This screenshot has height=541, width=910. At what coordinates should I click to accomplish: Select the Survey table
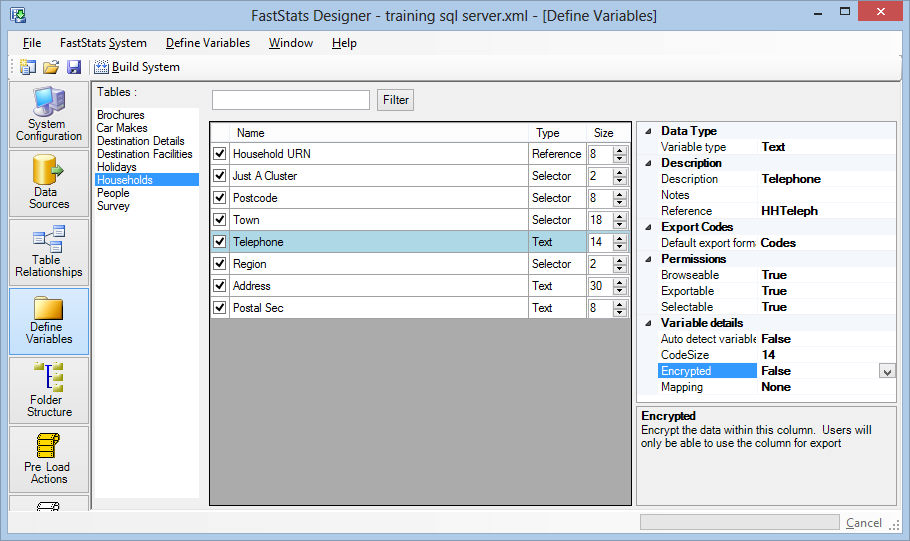[x=113, y=206]
